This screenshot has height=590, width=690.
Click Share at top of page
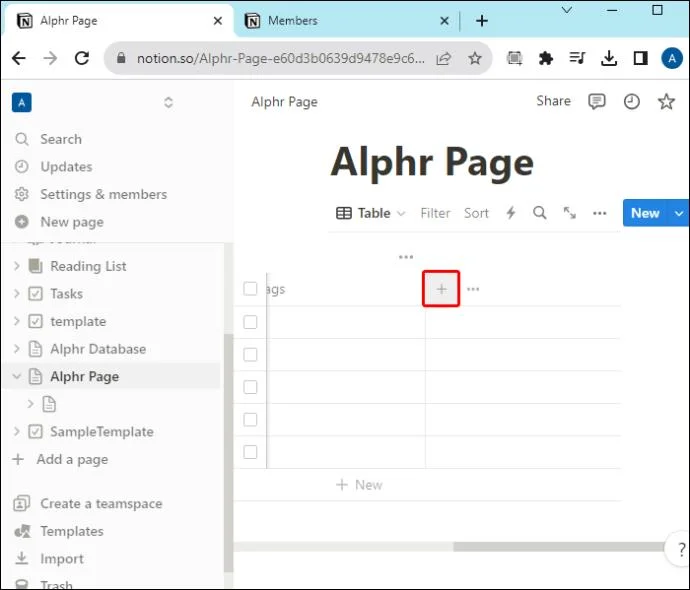(x=553, y=101)
